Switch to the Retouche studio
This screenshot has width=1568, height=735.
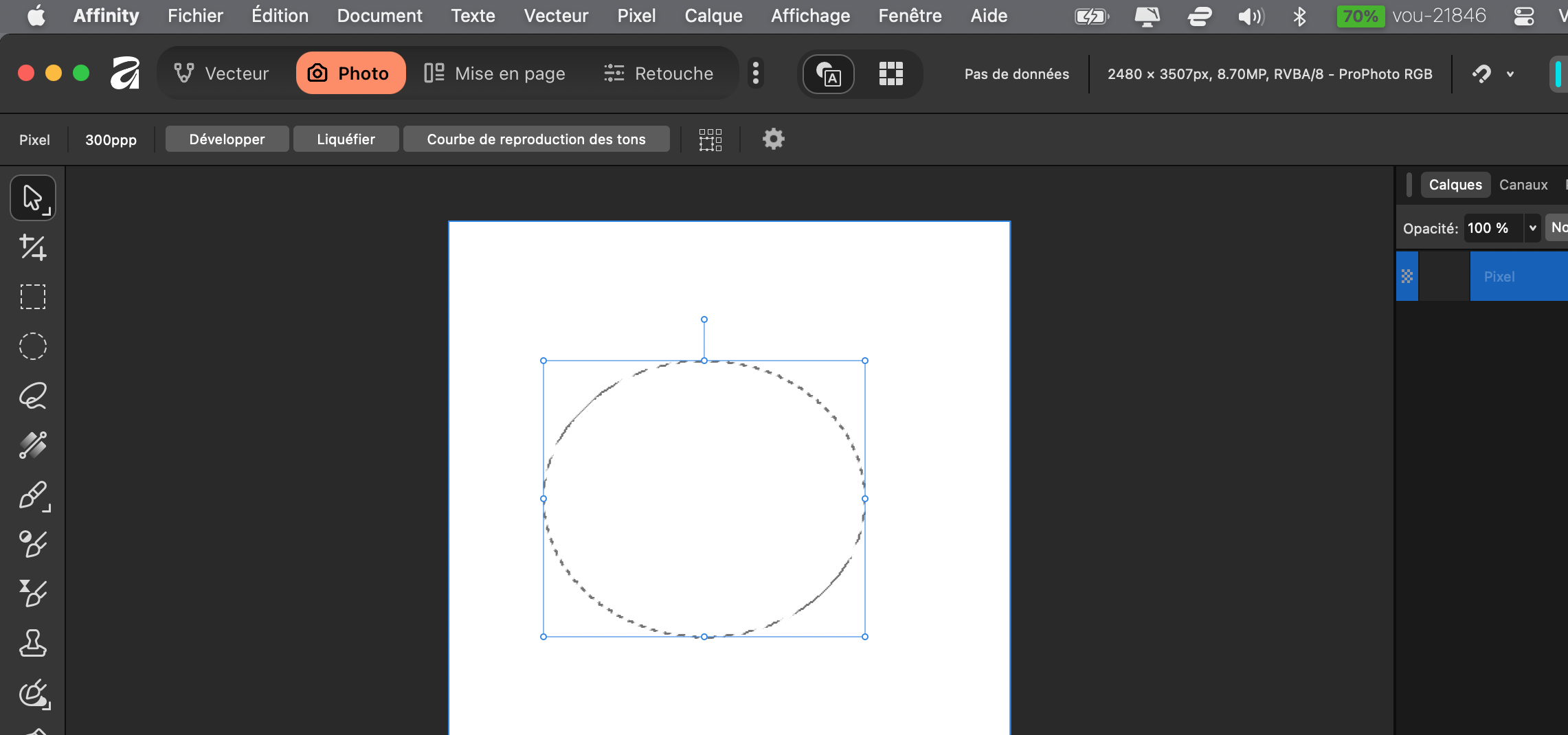pyautogui.click(x=659, y=73)
